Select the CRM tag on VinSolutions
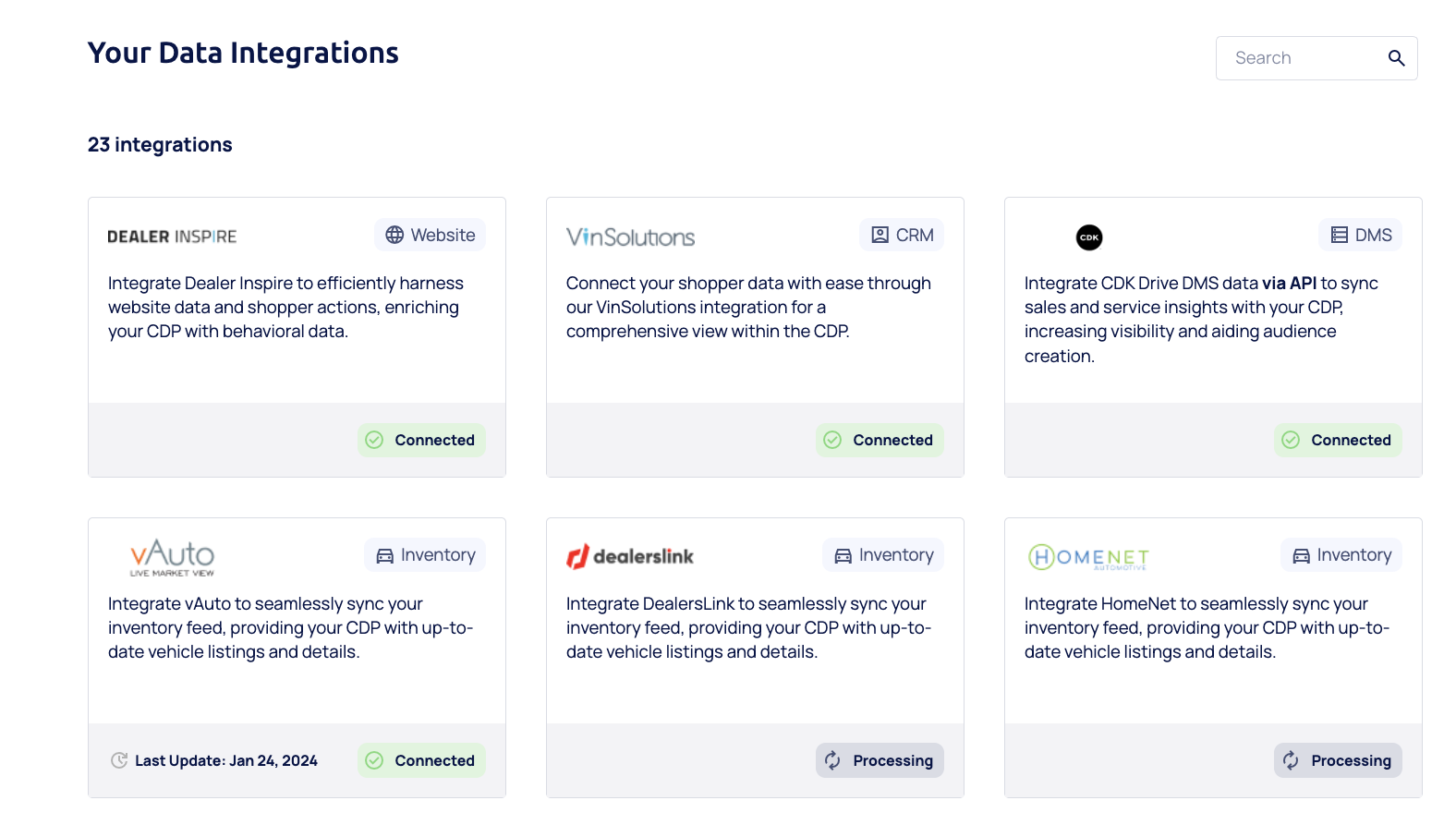The width and height of the screenshot is (1456, 837). click(x=902, y=236)
